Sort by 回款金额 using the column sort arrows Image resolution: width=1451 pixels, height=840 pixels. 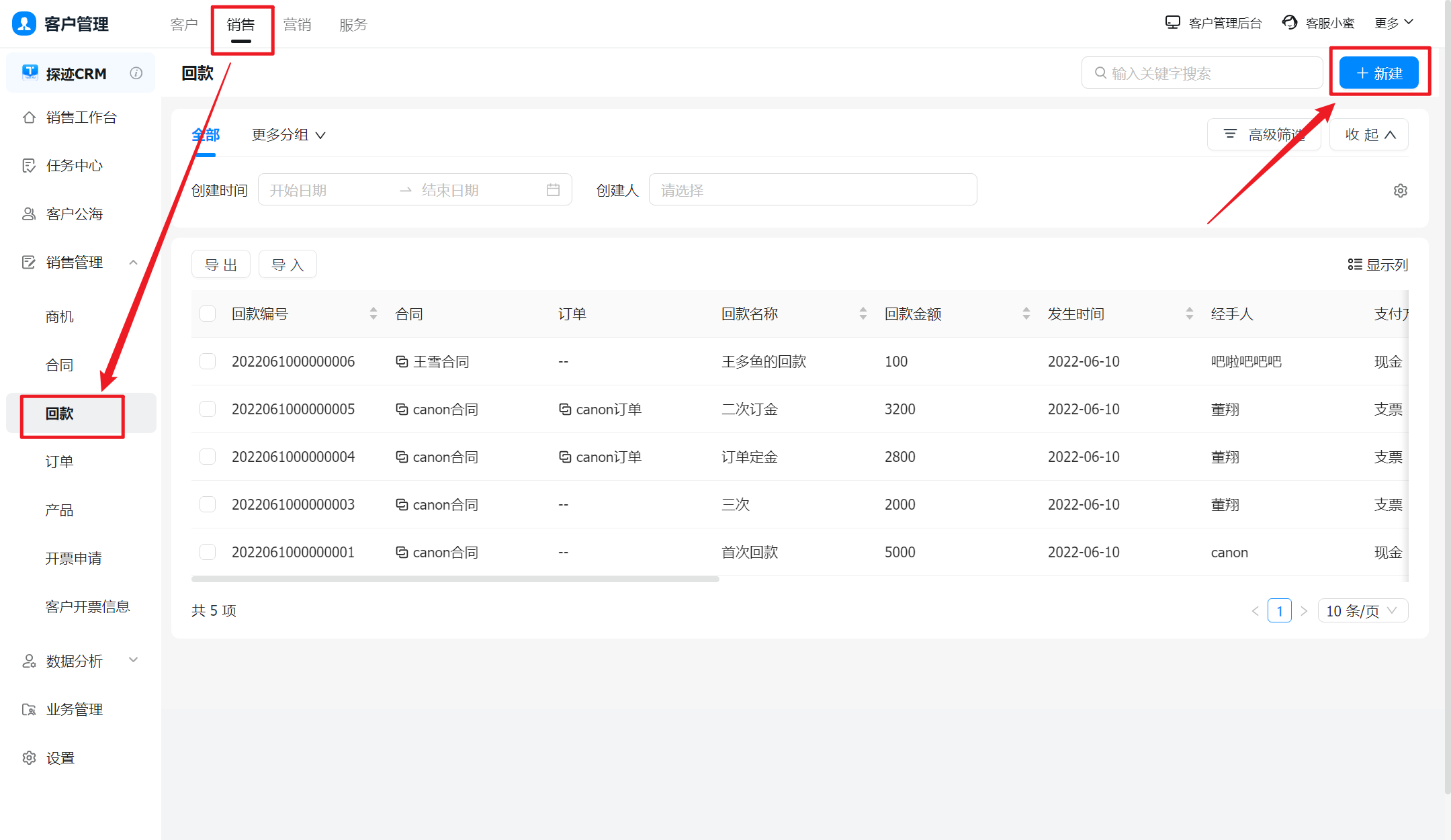click(1026, 314)
